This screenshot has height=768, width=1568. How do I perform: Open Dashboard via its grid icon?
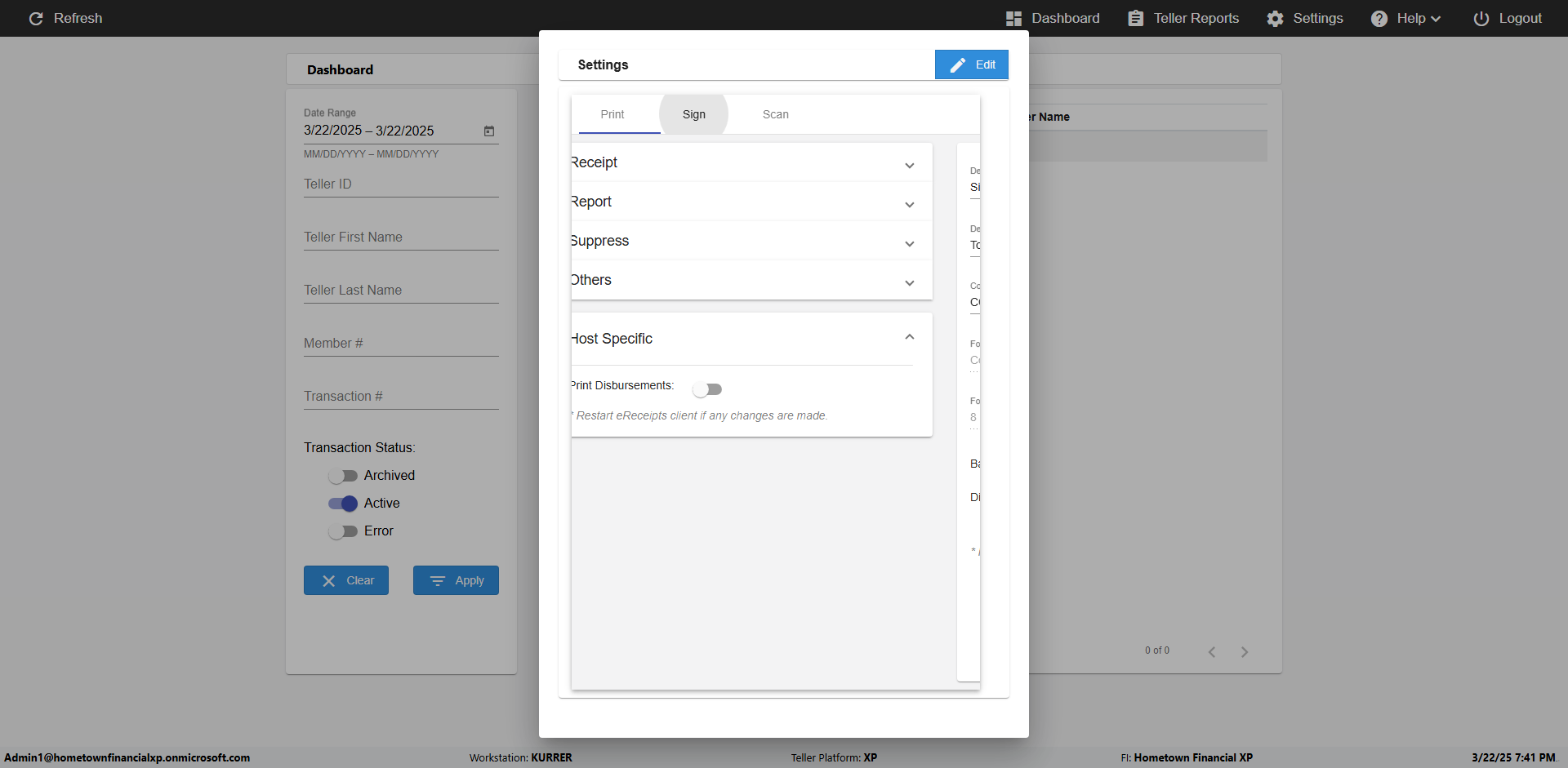1013,18
